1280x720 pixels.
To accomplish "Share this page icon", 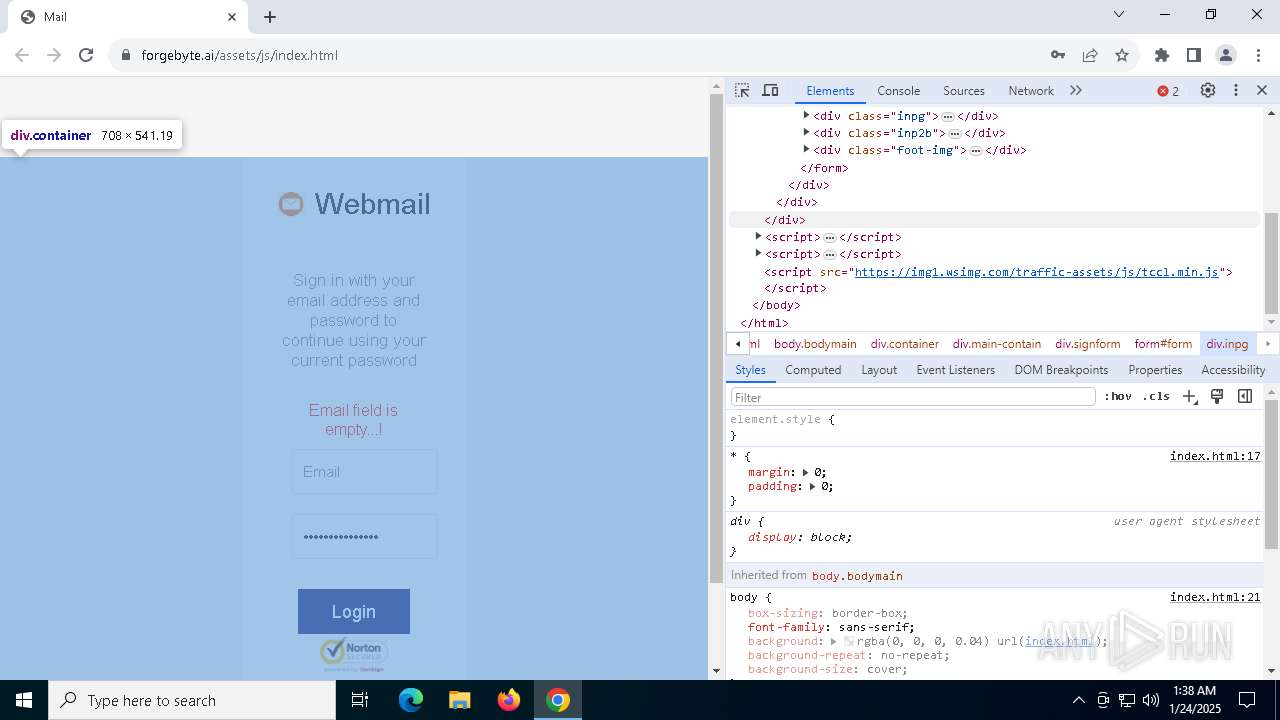I will tap(1090, 55).
